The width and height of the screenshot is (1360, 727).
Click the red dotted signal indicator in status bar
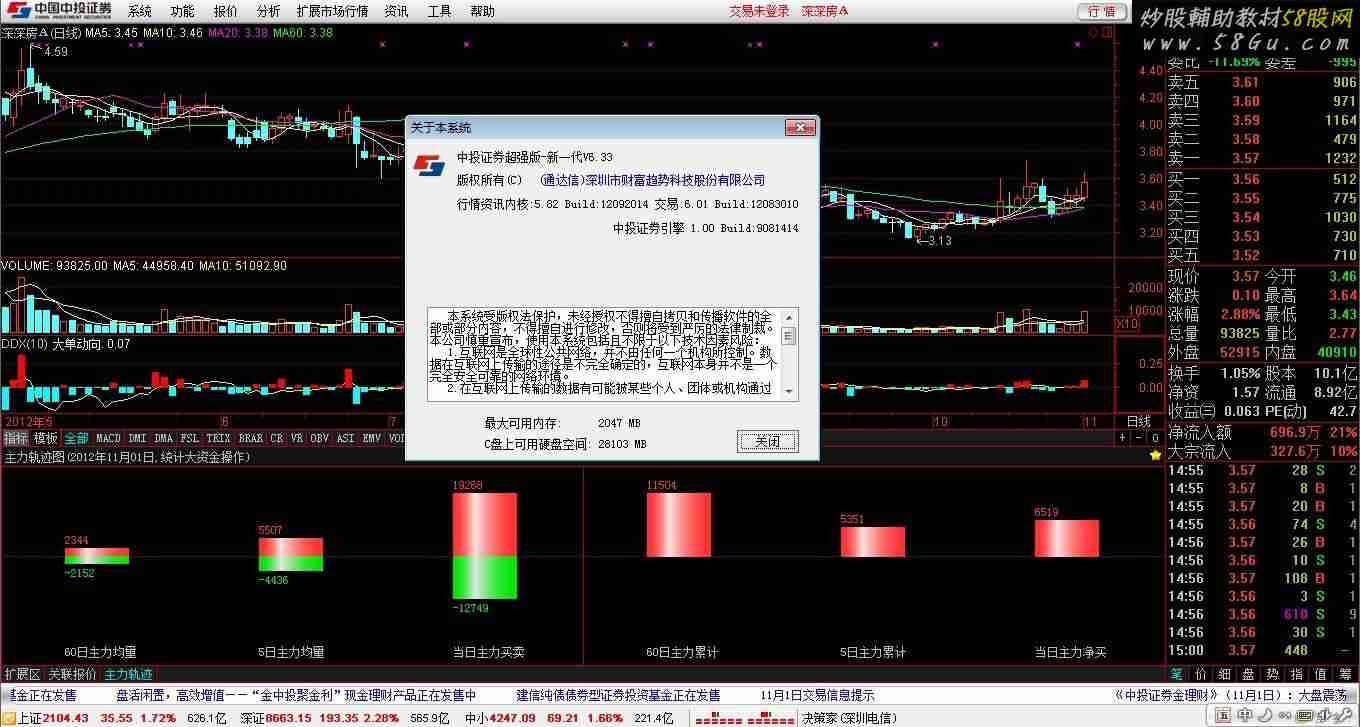tap(743, 718)
